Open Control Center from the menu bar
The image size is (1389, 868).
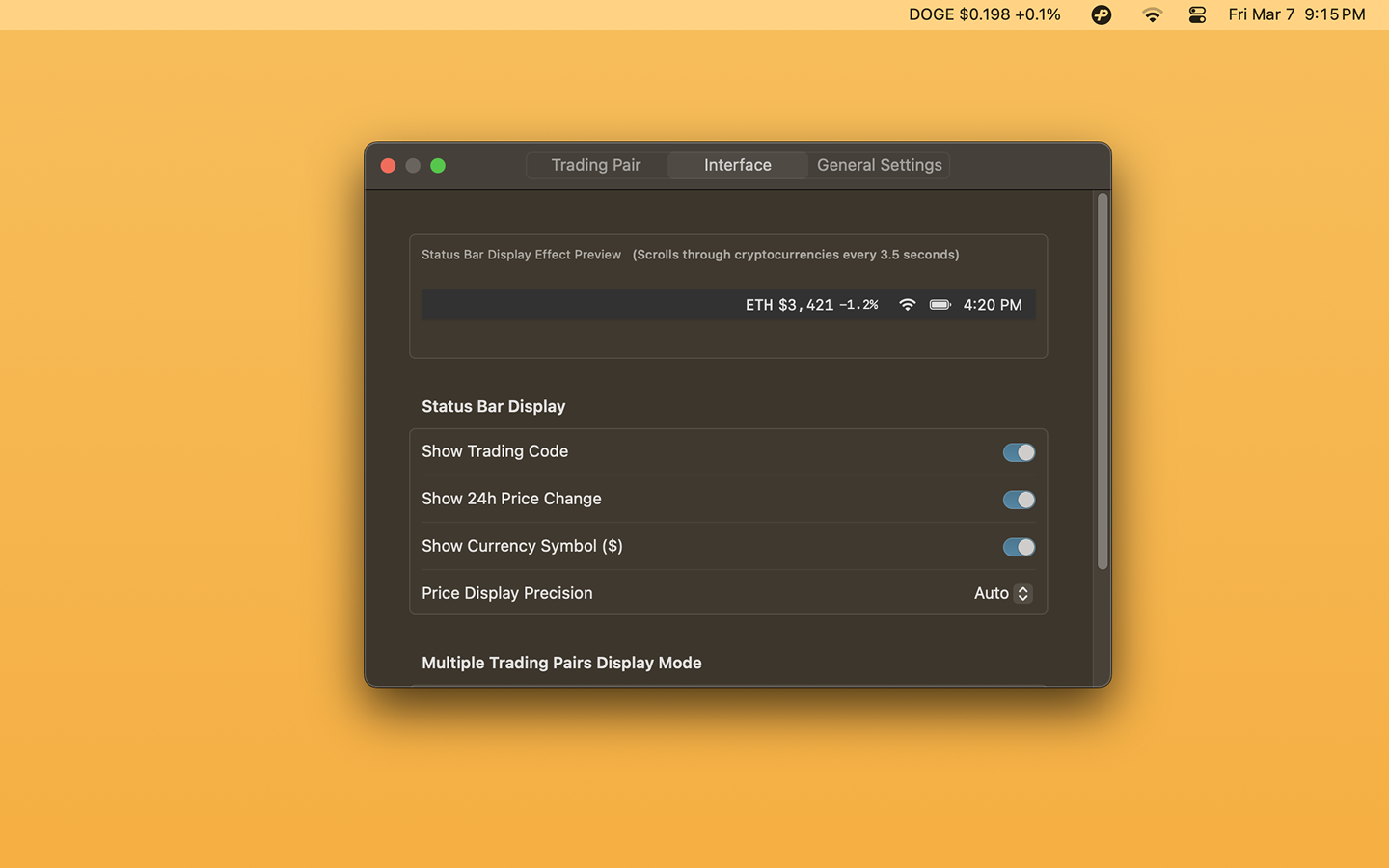1197,14
